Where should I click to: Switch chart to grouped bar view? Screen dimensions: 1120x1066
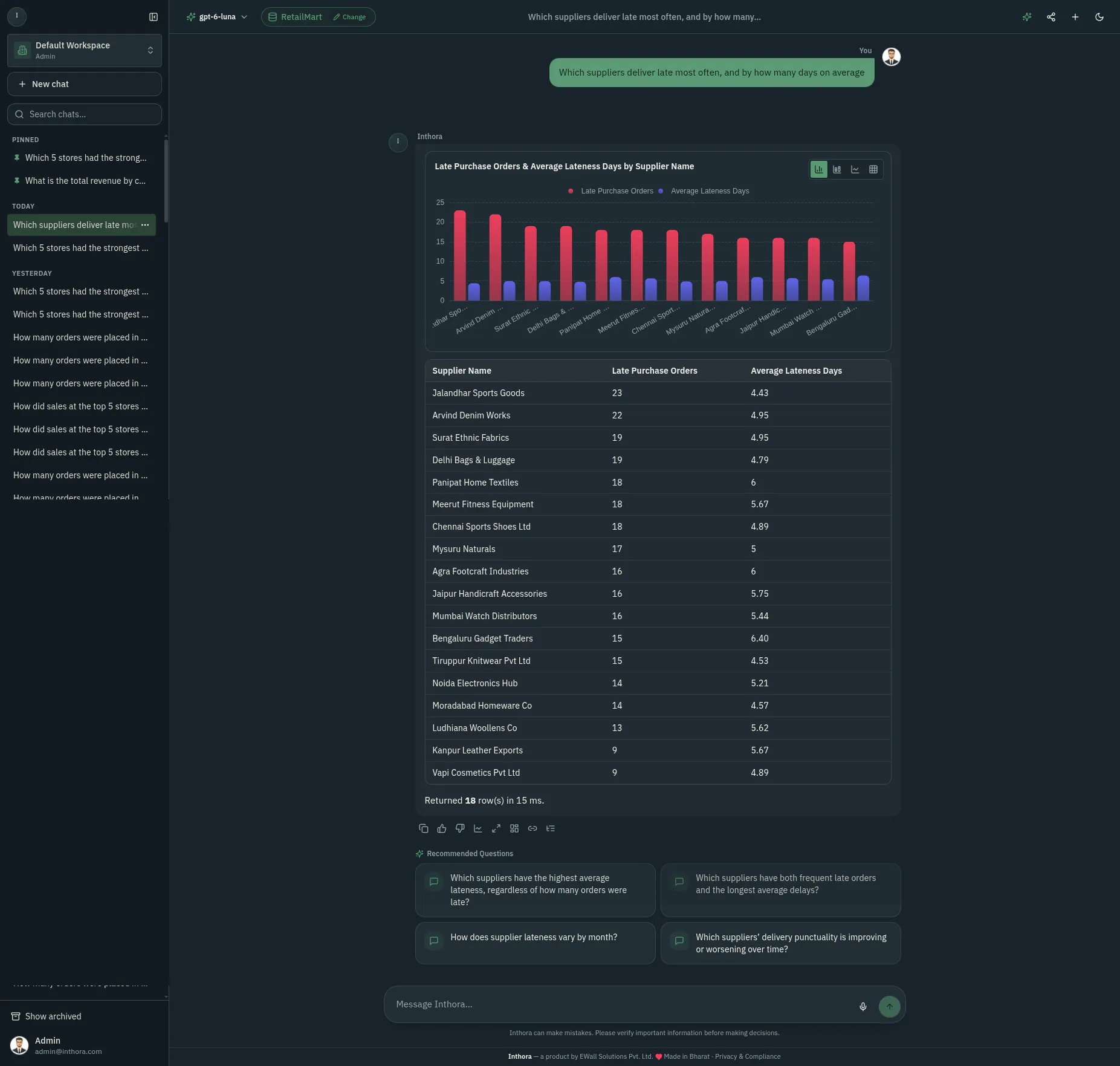837,169
